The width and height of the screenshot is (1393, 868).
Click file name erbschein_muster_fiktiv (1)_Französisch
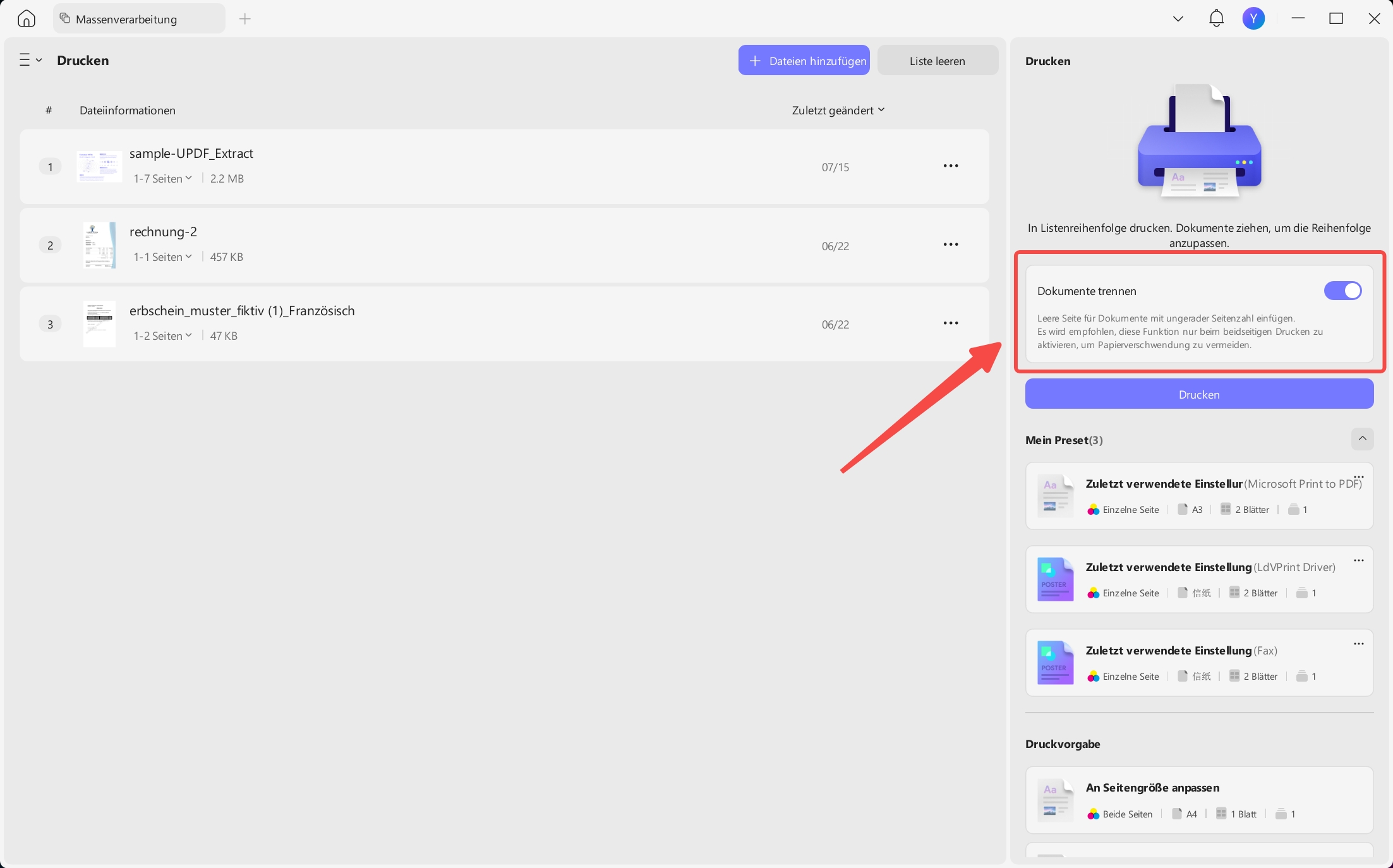coord(242,311)
